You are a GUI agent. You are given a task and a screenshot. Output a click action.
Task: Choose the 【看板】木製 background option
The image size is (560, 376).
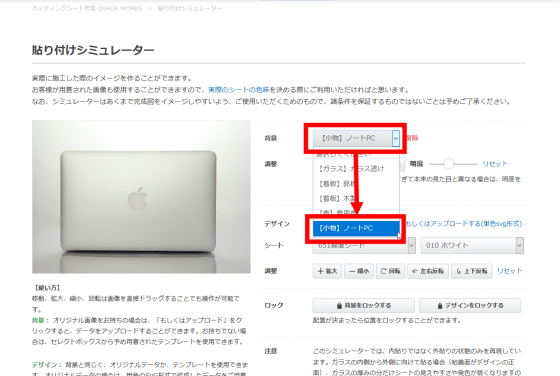[x=337, y=198]
